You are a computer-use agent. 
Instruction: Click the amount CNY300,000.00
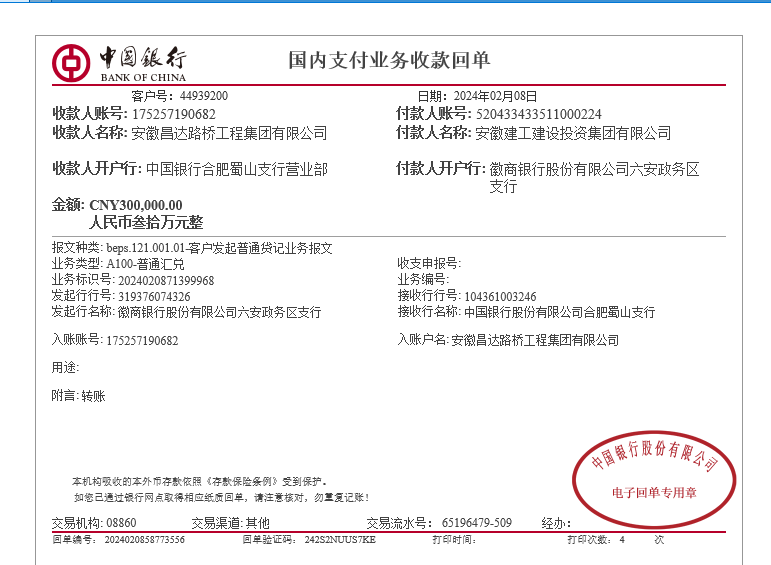tap(136, 206)
